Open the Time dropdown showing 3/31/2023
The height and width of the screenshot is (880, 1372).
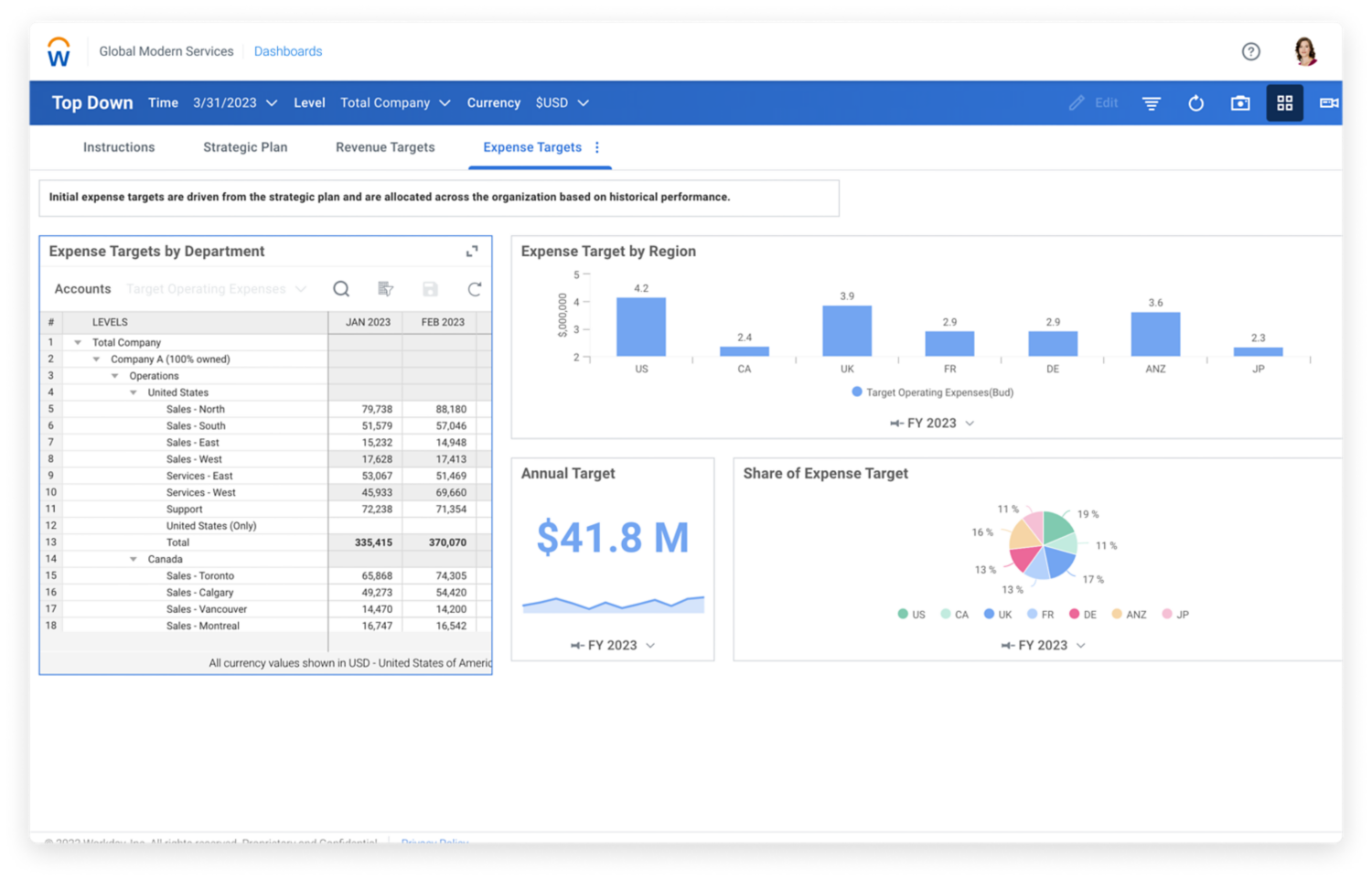tap(234, 102)
